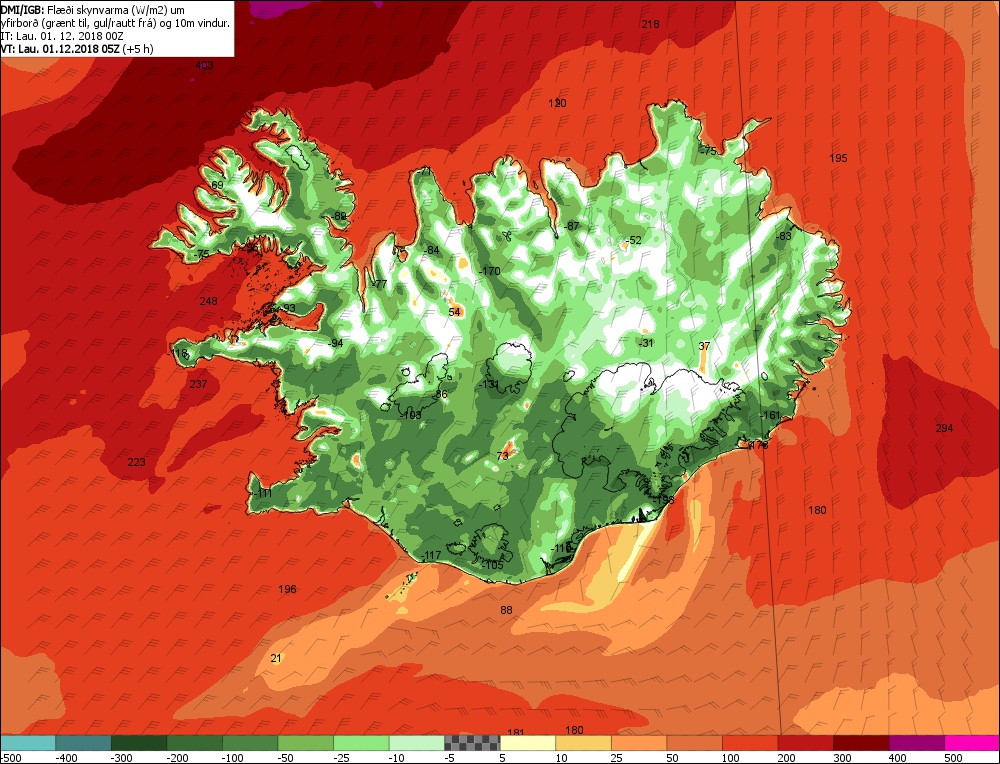Image resolution: width=1000 pixels, height=764 pixels.
Task: Select the -52 value in northern Iceland
Action: 633,240
